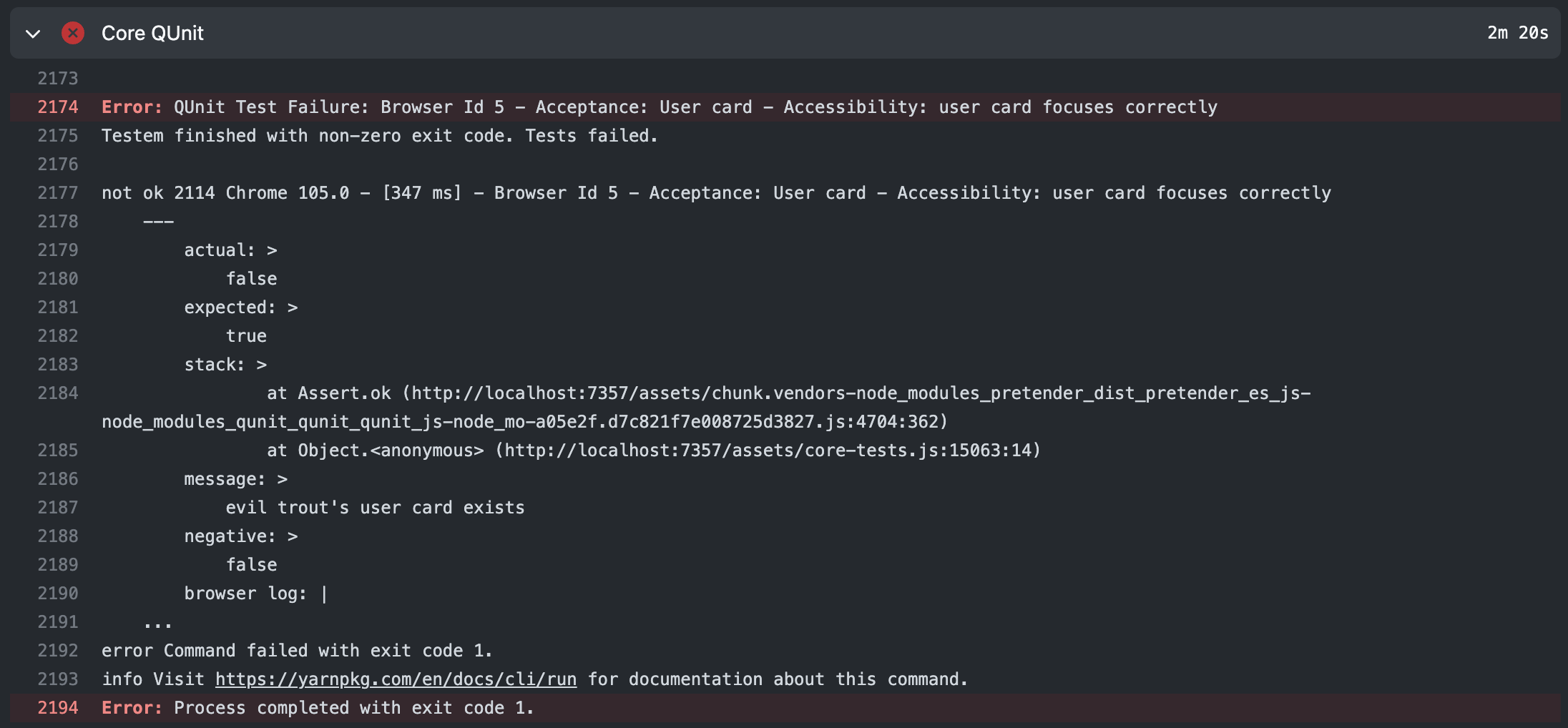Click the red Error label on line 2174
Screen dimensions: 1568x728
(x=132, y=107)
